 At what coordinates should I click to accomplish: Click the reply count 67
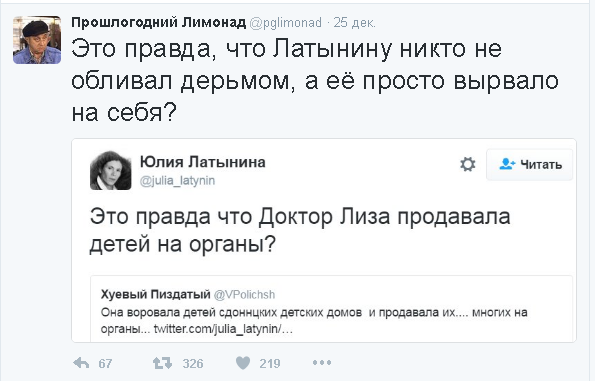point(105,364)
